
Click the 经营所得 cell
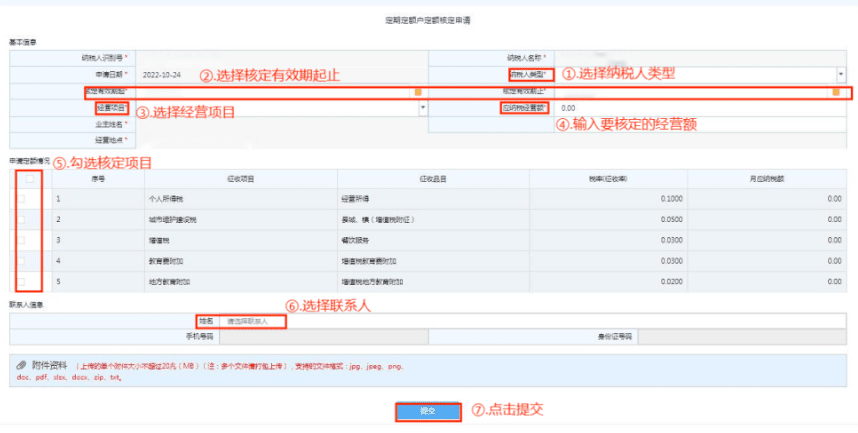(x=433, y=199)
